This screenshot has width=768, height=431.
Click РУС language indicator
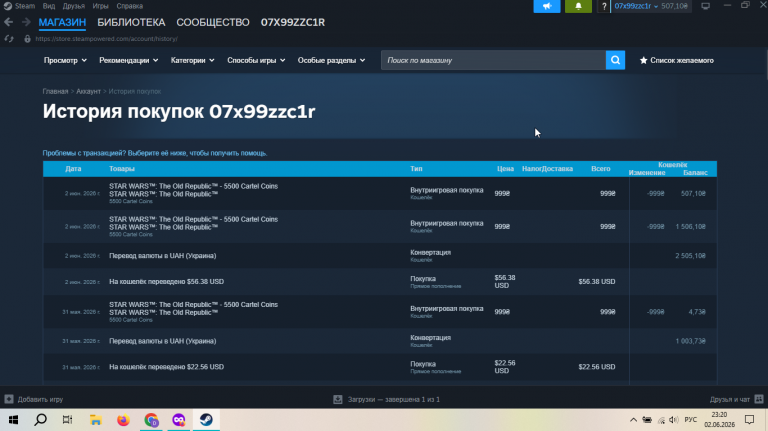pyautogui.click(x=691, y=420)
